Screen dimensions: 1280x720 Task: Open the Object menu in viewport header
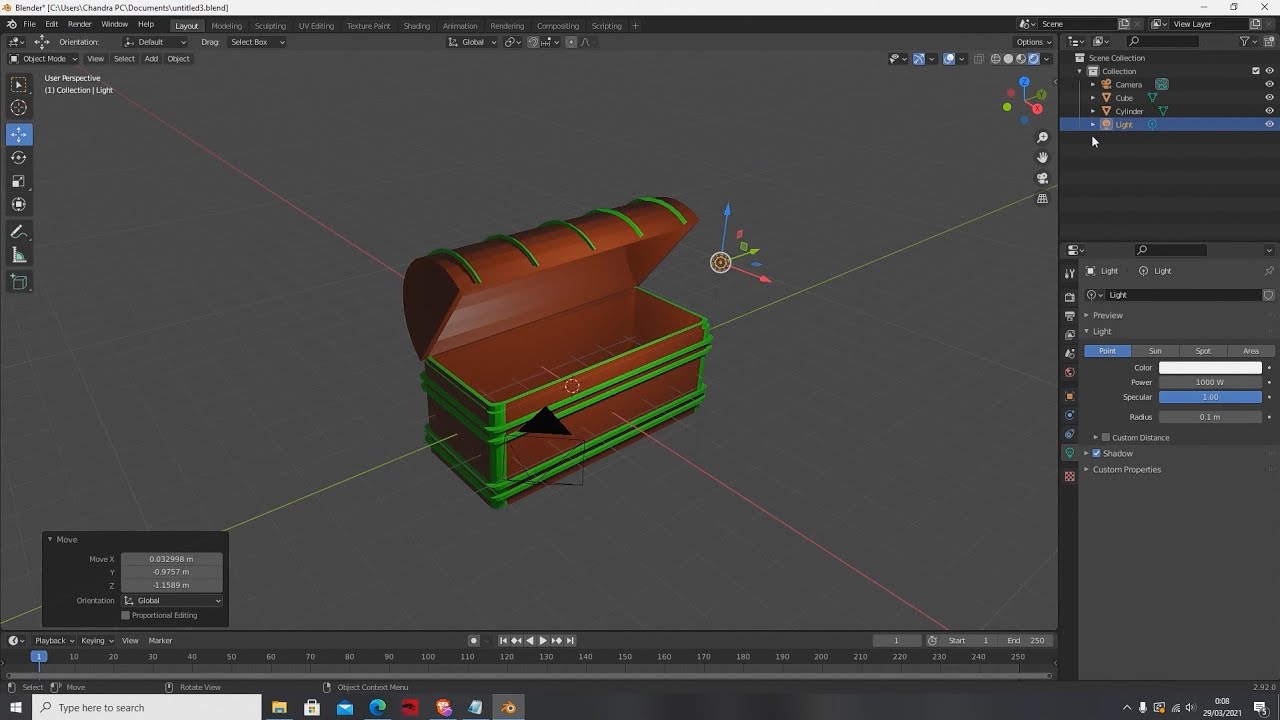[178, 58]
